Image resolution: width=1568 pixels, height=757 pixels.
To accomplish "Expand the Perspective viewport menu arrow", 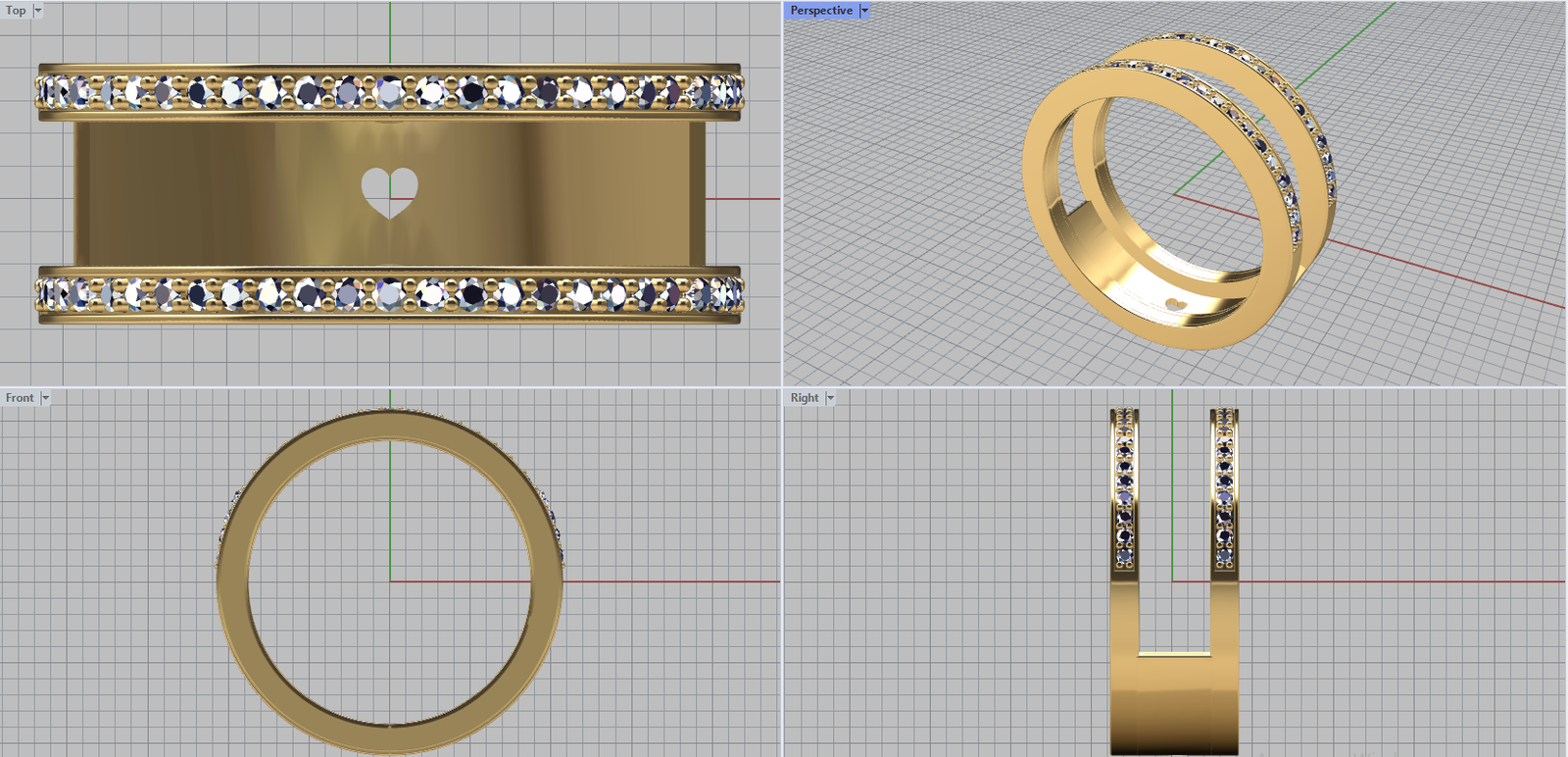I will pos(864,11).
